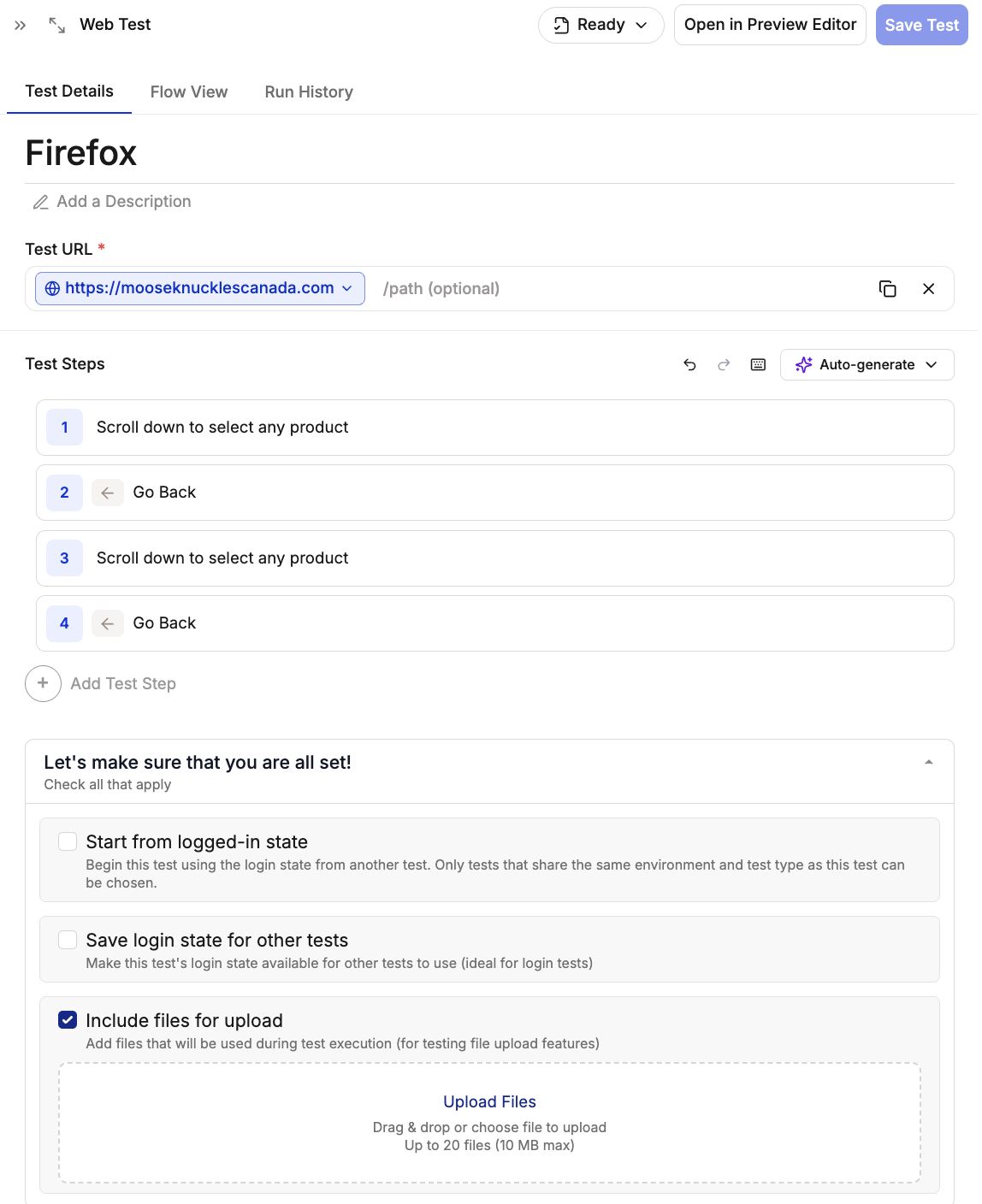Click the expand to fullscreen arrows icon
982x1204 pixels.
click(57, 26)
